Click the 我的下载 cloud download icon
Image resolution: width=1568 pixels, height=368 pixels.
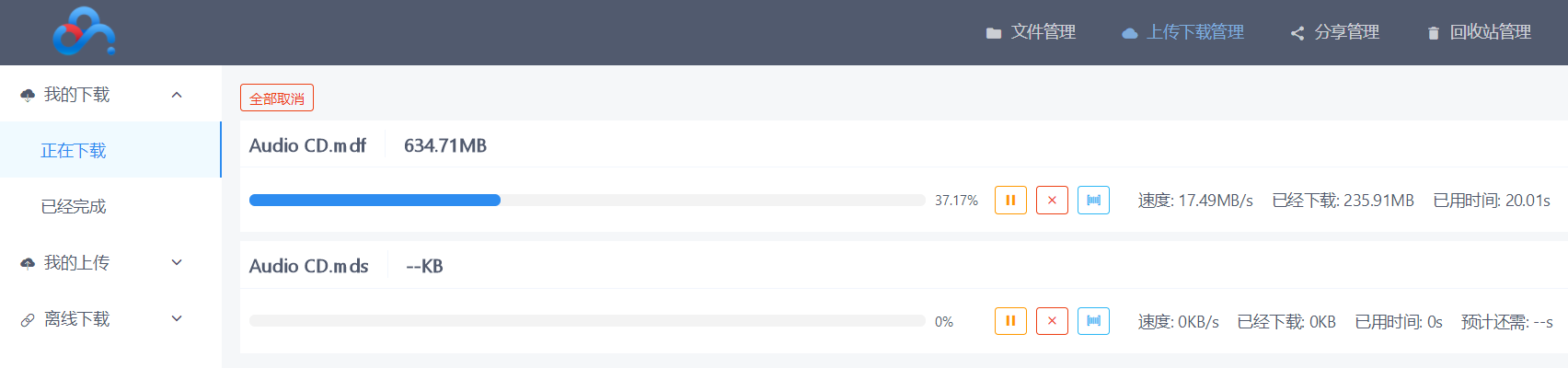click(x=28, y=95)
